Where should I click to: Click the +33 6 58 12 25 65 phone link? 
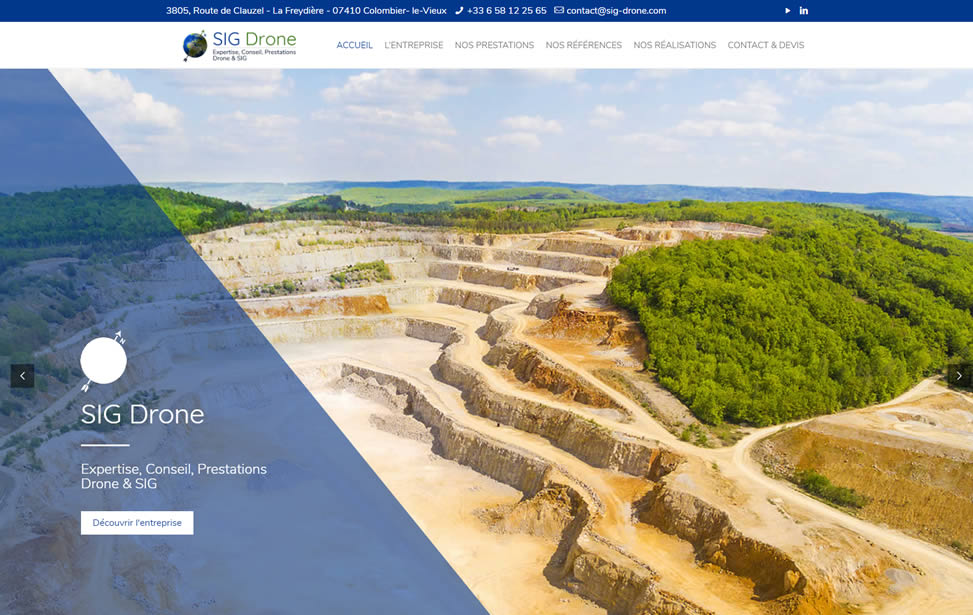pyautogui.click(x=505, y=10)
